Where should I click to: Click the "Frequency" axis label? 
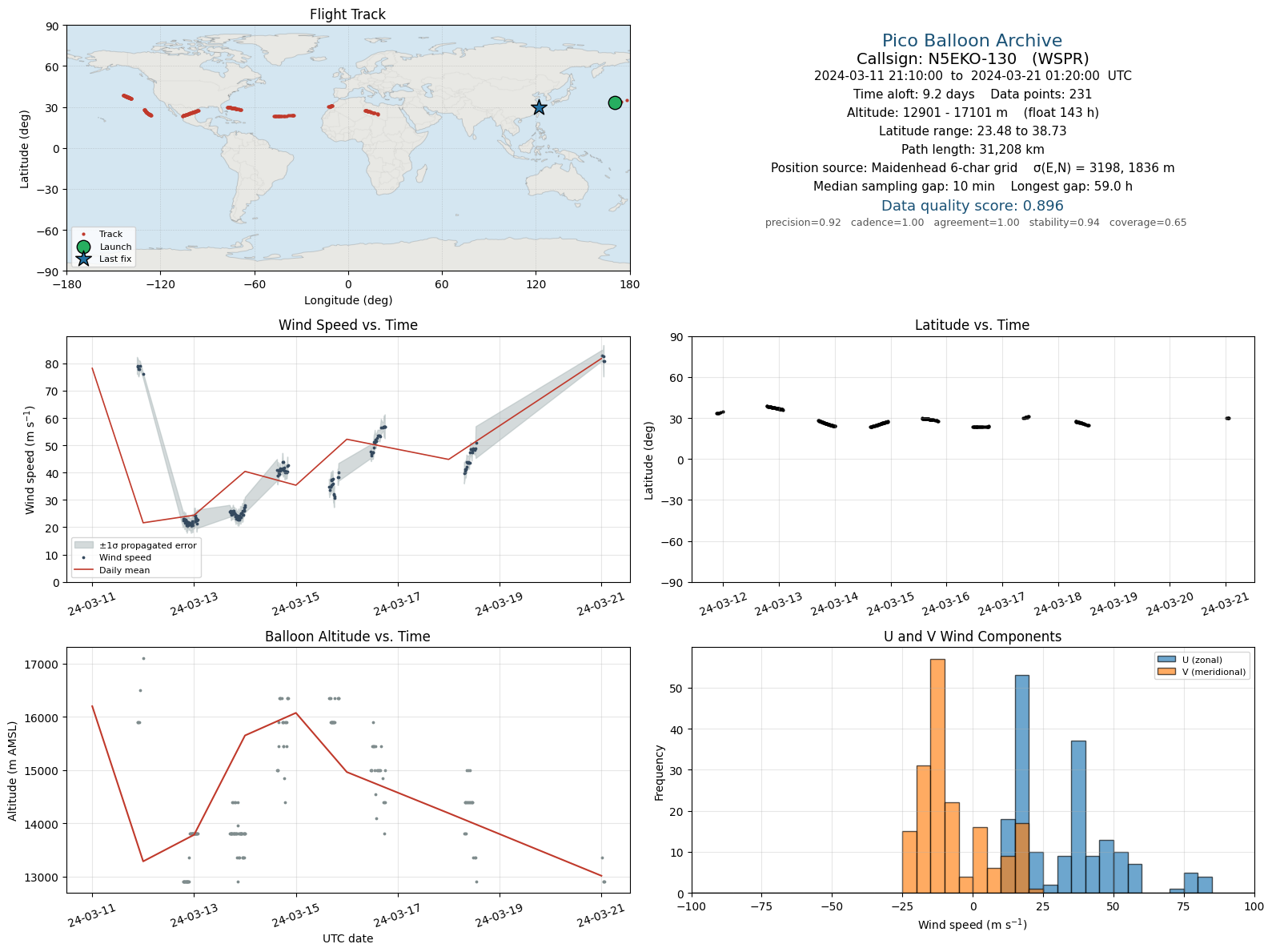coord(660,773)
